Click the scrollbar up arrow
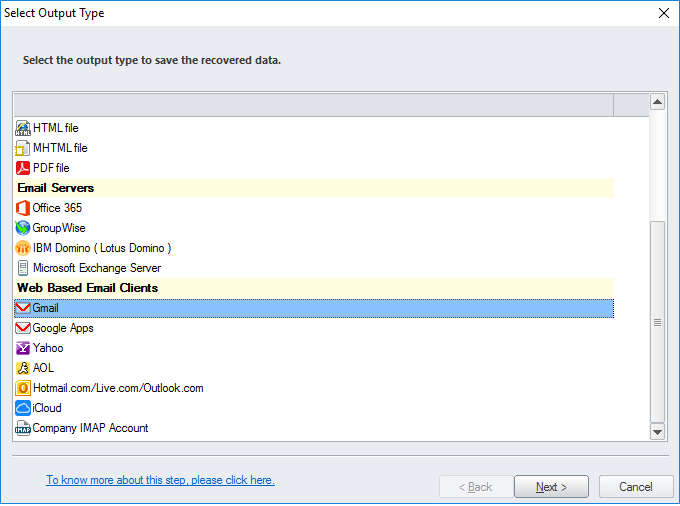The height and width of the screenshot is (506, 680). pyautogui.click(x=657, y=102)
